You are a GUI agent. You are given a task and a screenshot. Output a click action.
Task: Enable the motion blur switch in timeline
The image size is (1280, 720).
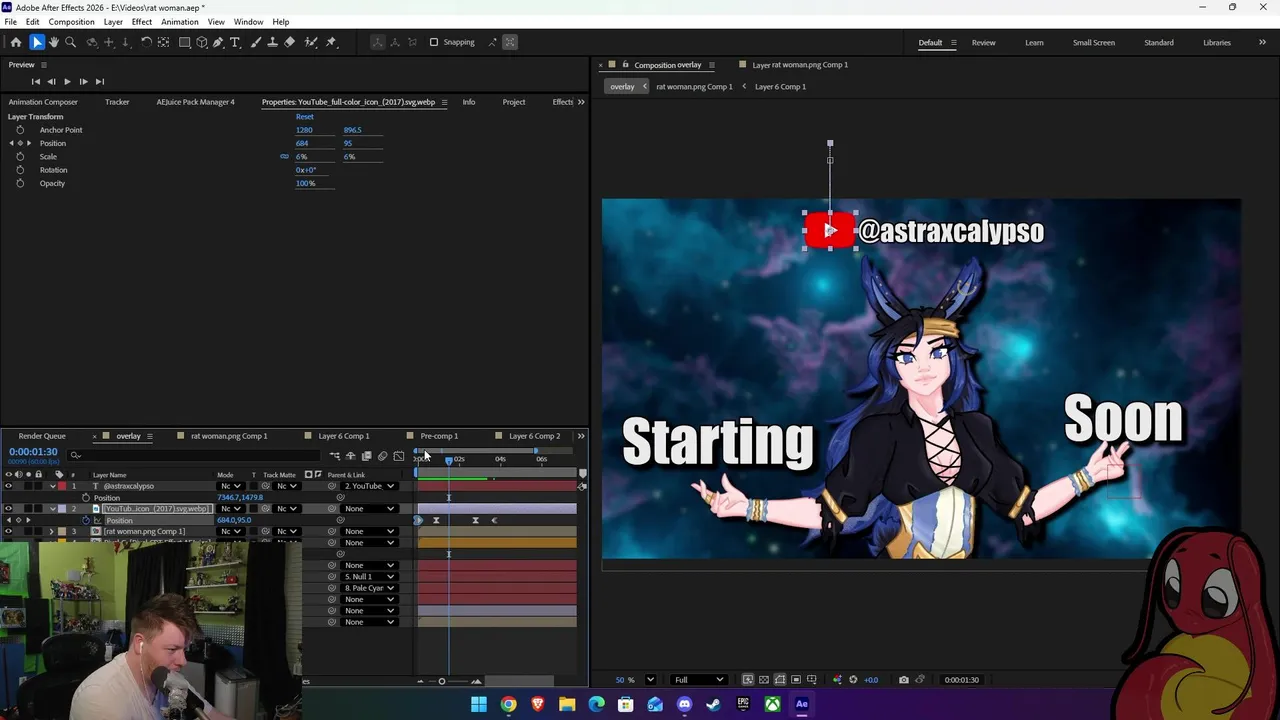click(x=382, y=456)
